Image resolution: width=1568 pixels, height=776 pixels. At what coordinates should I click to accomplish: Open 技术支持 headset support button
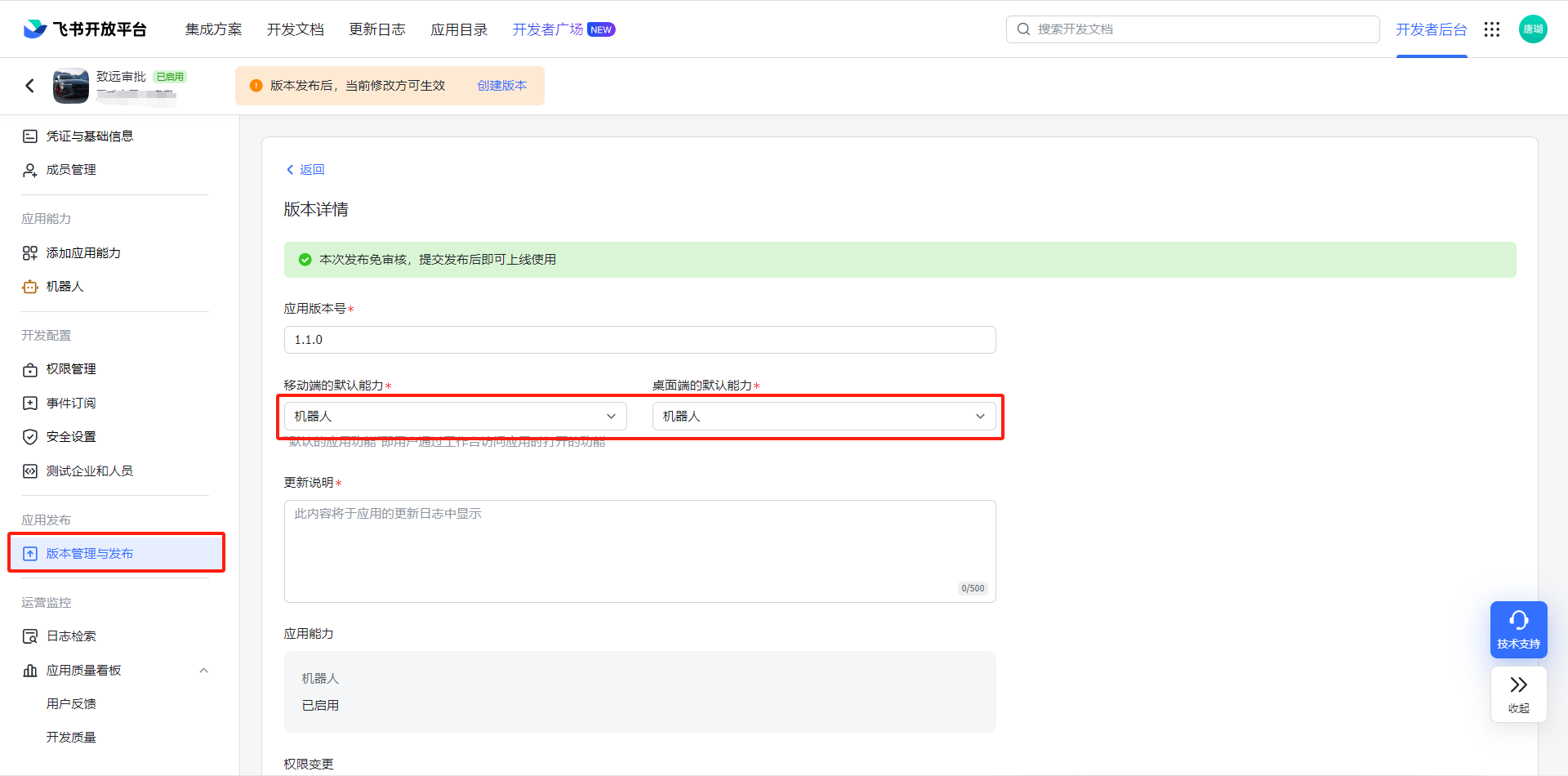point(1518,629)
